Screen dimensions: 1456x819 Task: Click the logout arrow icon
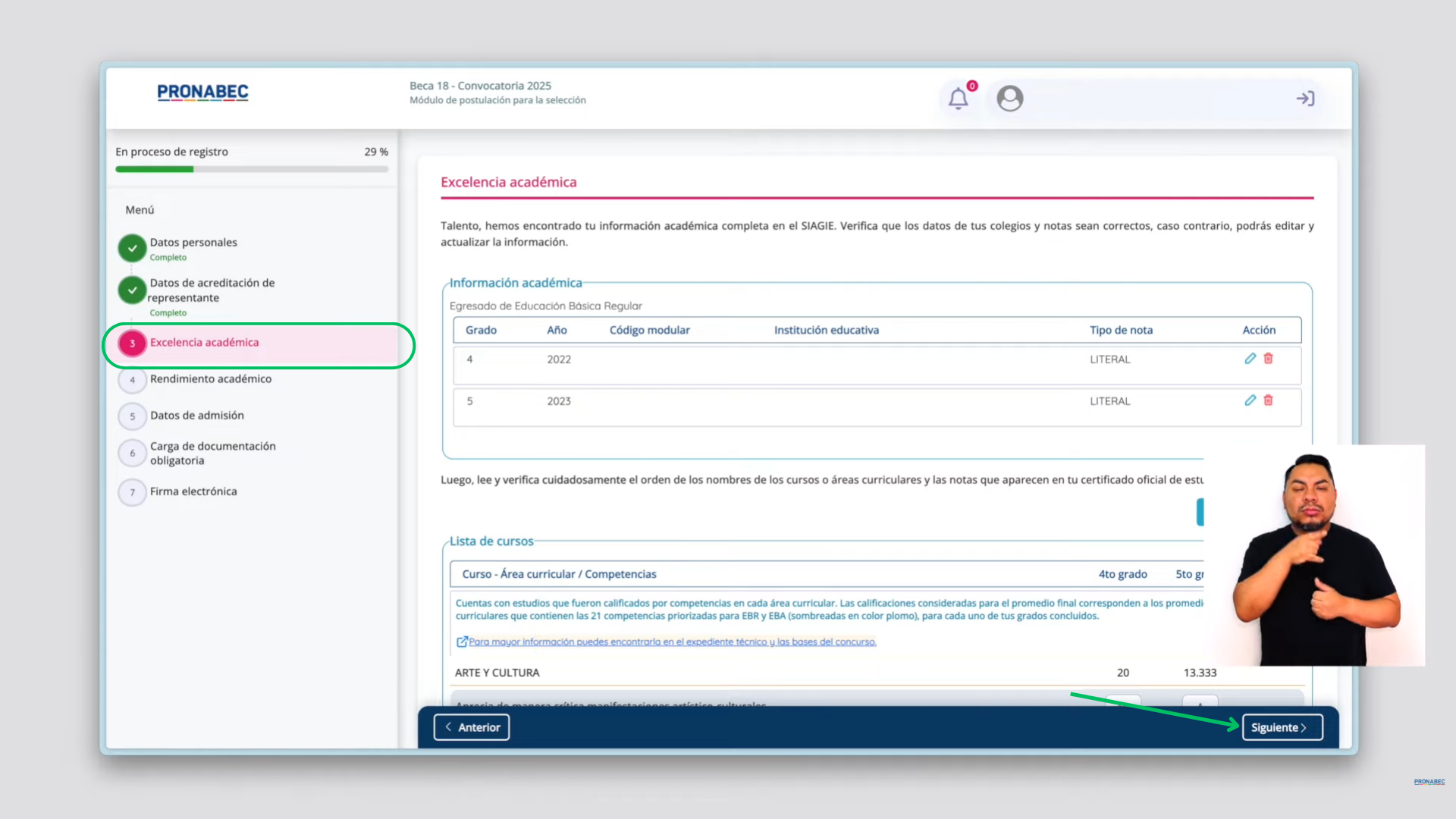point(1305,99)
